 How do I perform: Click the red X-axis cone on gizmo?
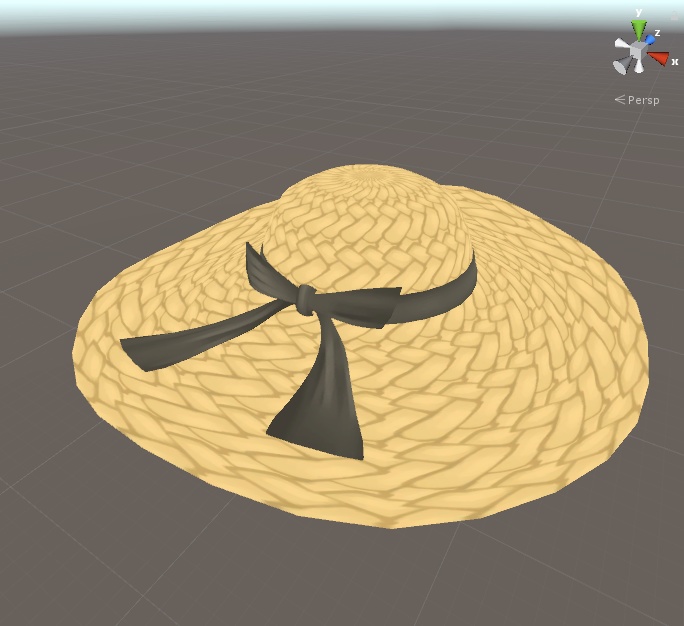(658, 58)
